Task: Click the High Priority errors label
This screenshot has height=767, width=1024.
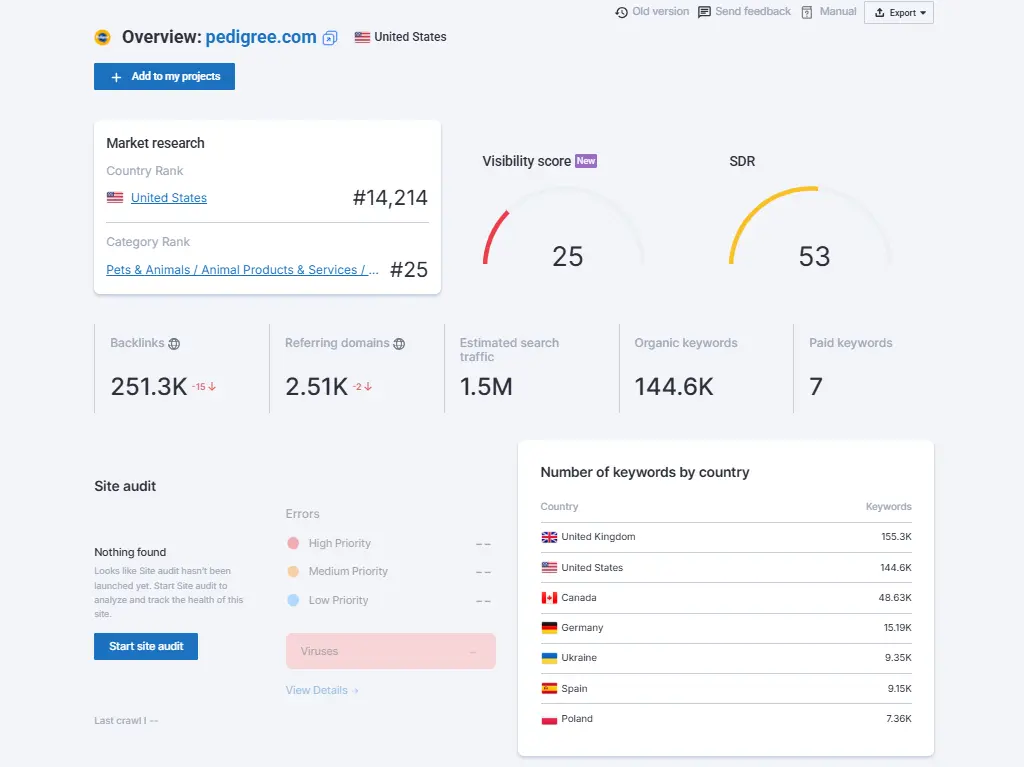Action: (x=340, y=543)
